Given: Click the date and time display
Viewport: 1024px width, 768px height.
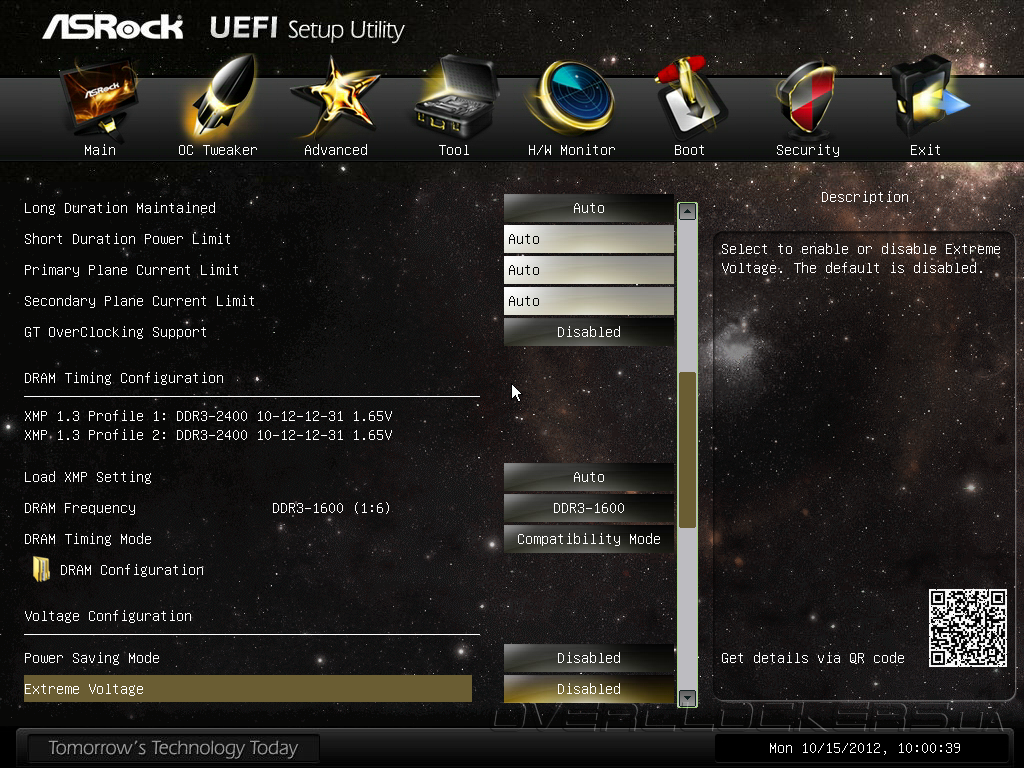Looking at the screenshot, I should click(865, 748).
